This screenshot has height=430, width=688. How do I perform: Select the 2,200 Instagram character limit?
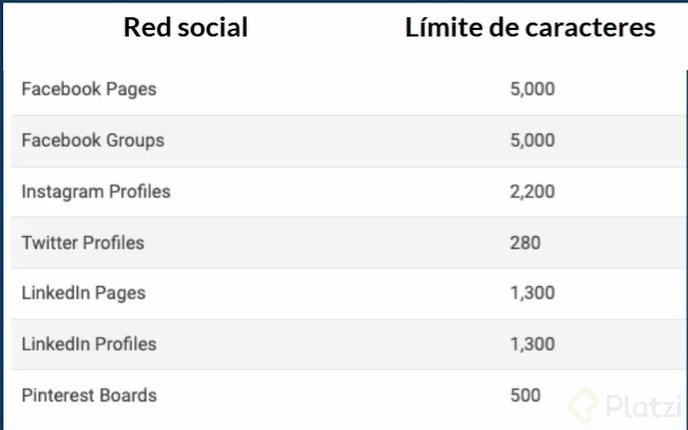click(x=532, y=192)
